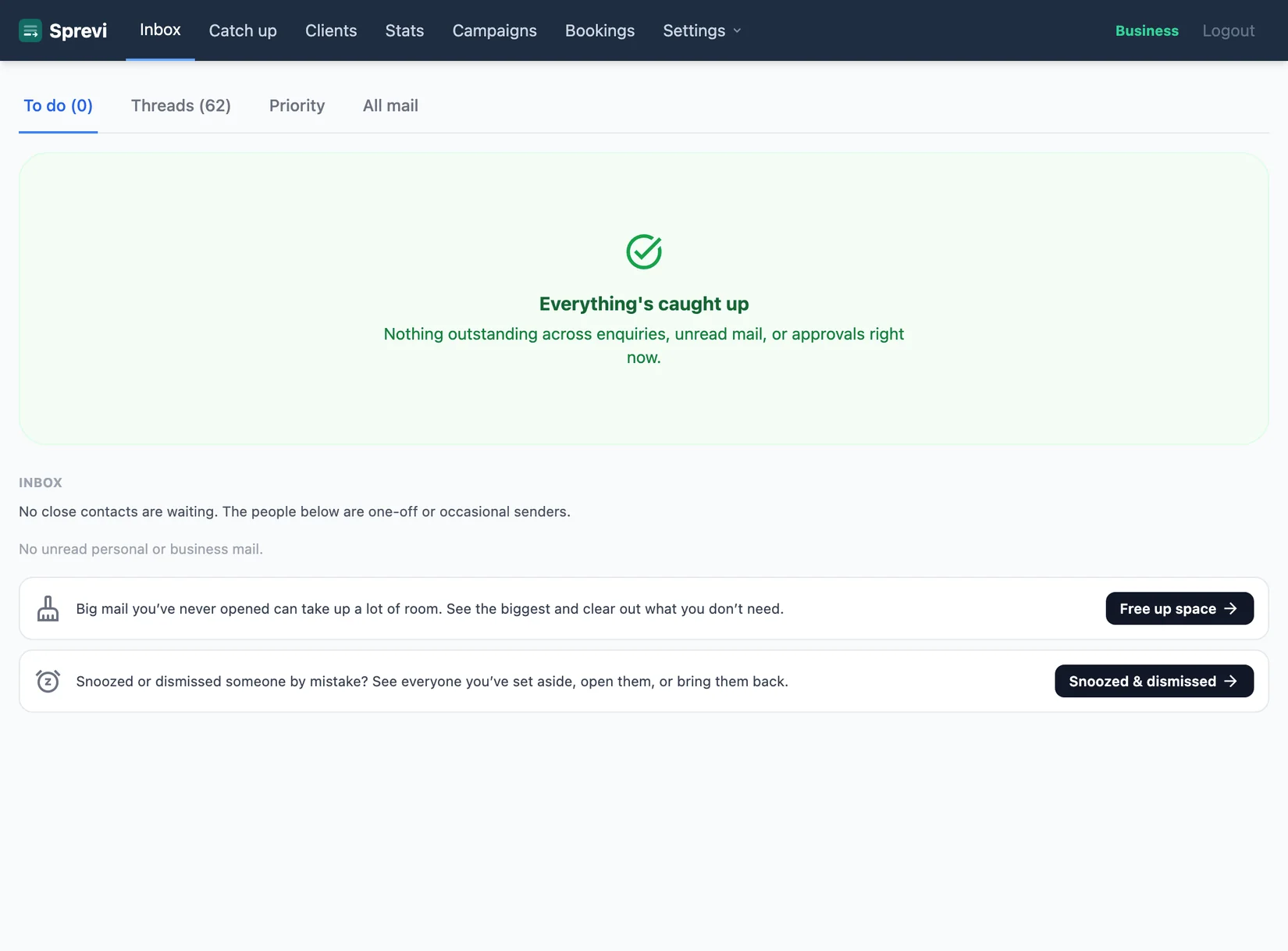The image size is (1288, 951).
Task: Select the To do (0) tab
Action: coord(58,105)
